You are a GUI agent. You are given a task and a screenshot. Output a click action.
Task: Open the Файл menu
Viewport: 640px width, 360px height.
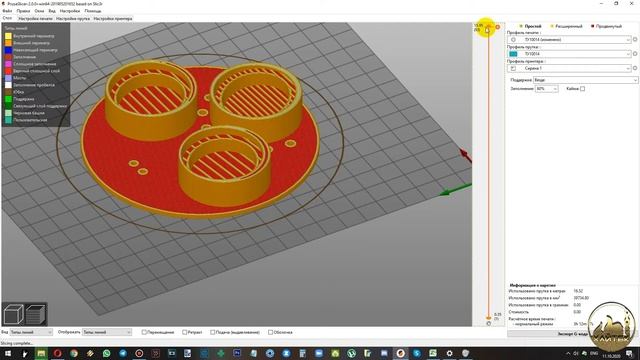[x=7, y=11]
